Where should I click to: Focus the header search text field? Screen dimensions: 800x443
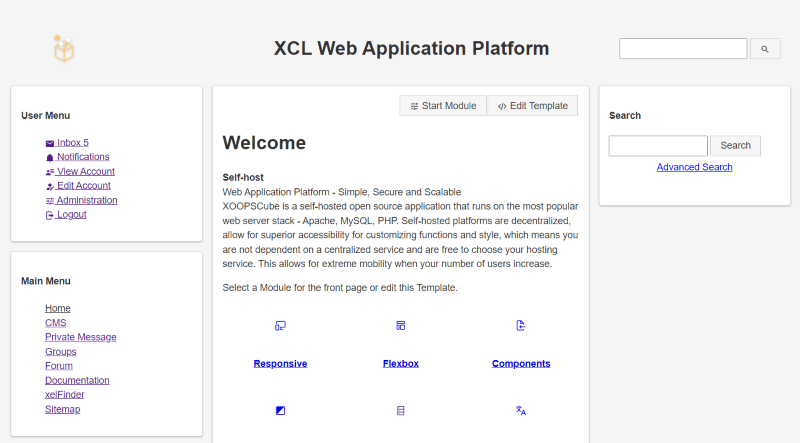pyautogui.click(x=683, y=48)
